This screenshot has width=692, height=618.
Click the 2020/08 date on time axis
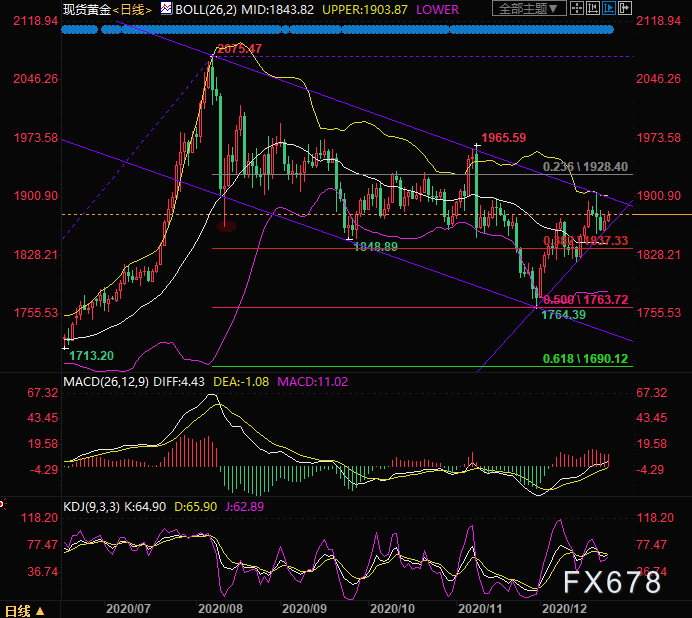click(x=219, y=606)
